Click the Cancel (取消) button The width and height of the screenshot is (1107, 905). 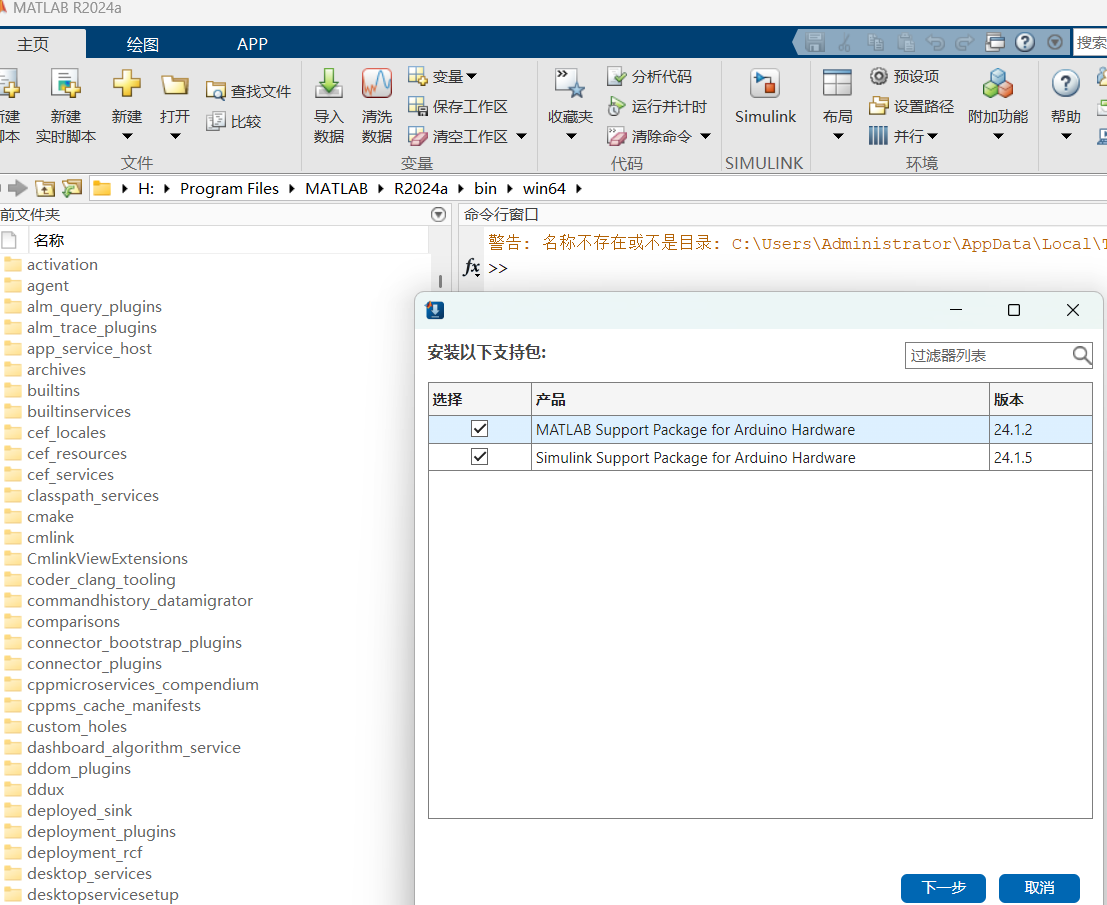point(1039,887)
